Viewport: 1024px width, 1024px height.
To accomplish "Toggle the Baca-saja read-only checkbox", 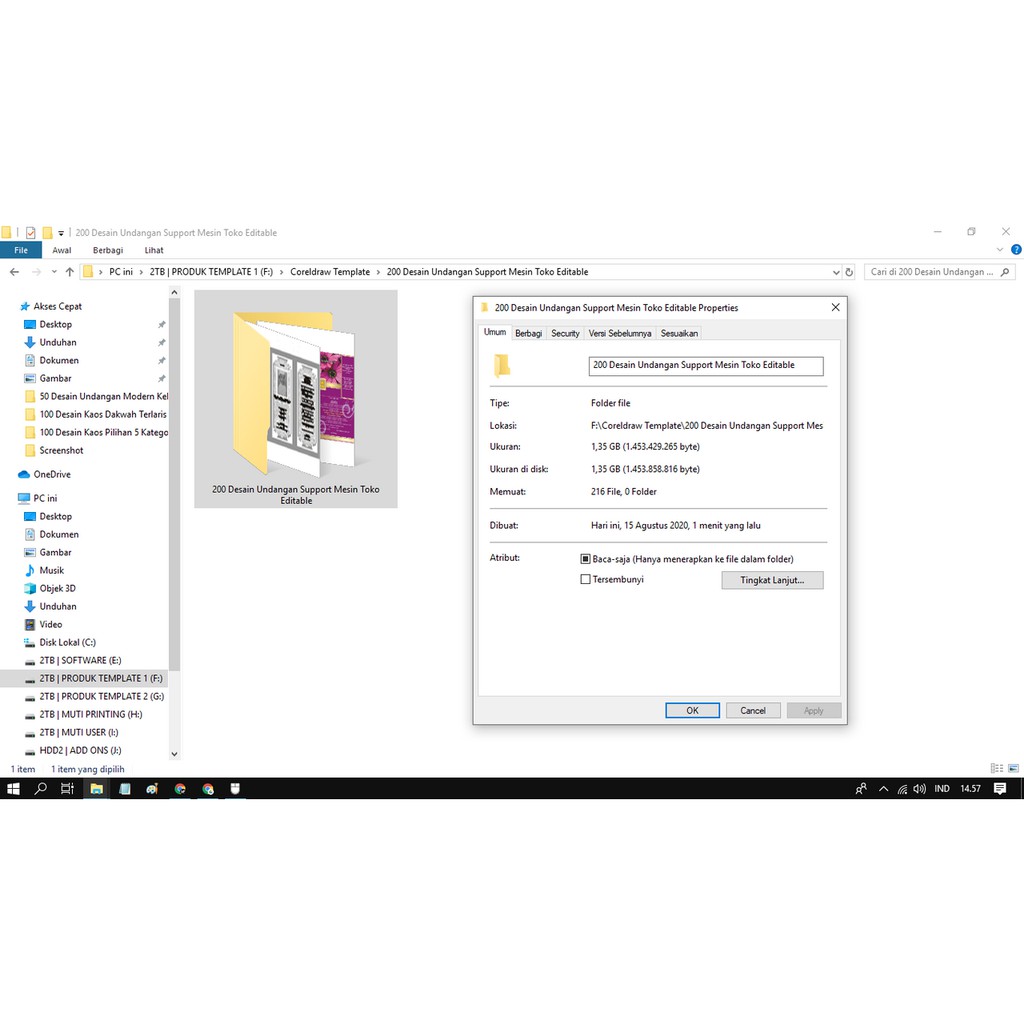I will tap(586, 559).
